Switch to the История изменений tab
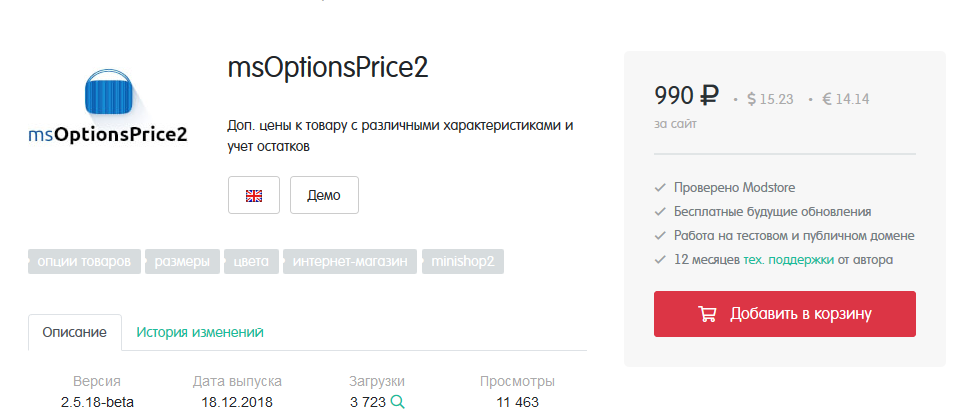This screenshot has width=960, height=419. (200, 332)
